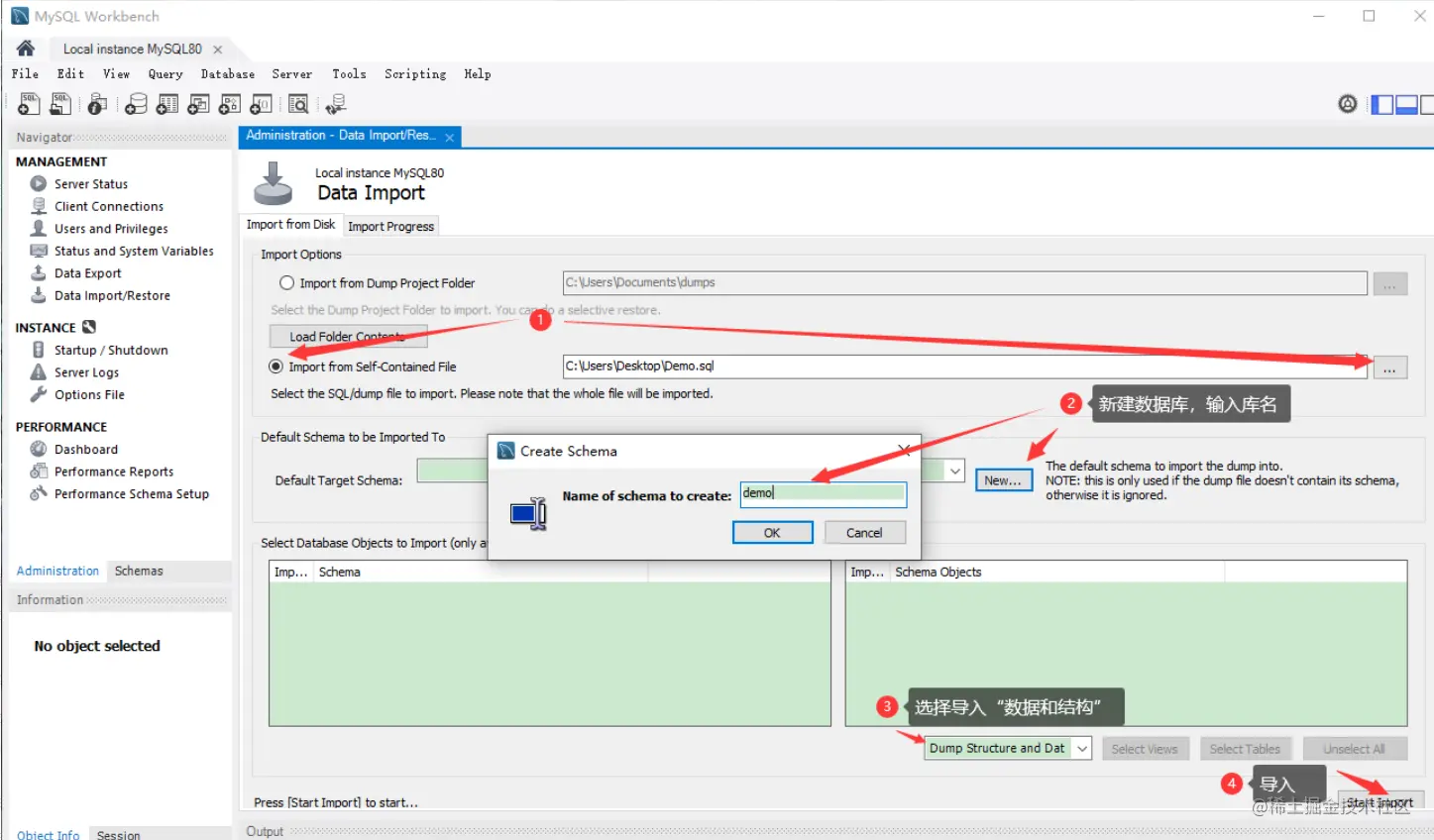The width and height of the screenshot is (1434, 840).
Task: Select Import from Self-Contained File radio
Action: pyautogui.click(x=276, y=367)
